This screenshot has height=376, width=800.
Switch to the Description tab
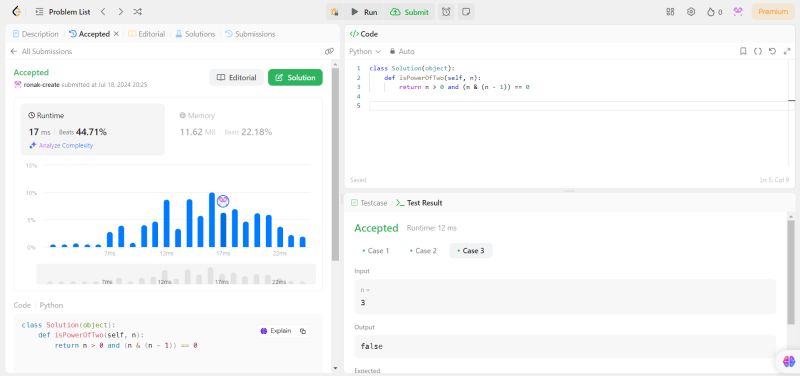[35, 34]
